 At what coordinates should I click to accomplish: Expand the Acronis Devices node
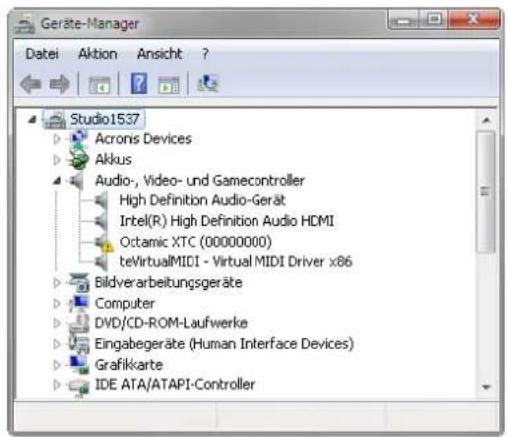57,139
